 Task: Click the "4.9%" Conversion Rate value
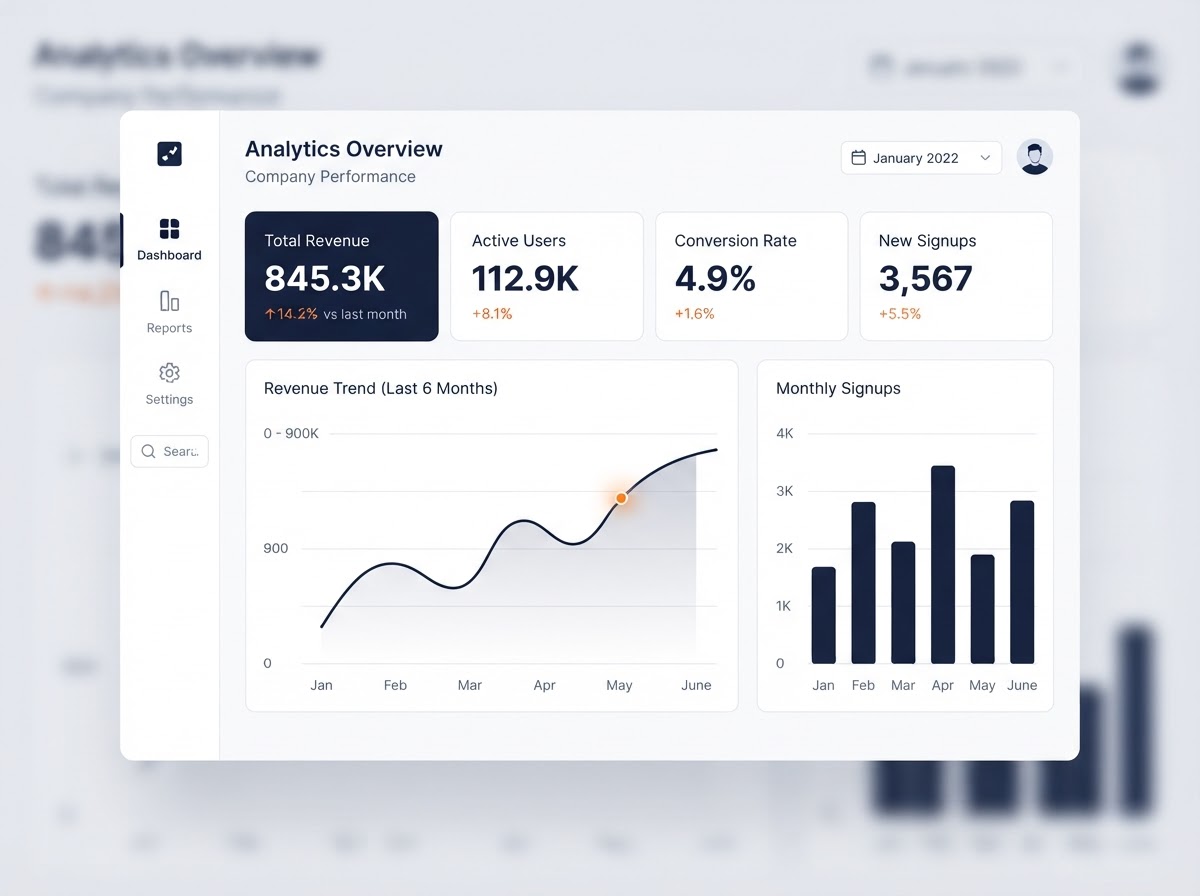[x=715, y=278]
